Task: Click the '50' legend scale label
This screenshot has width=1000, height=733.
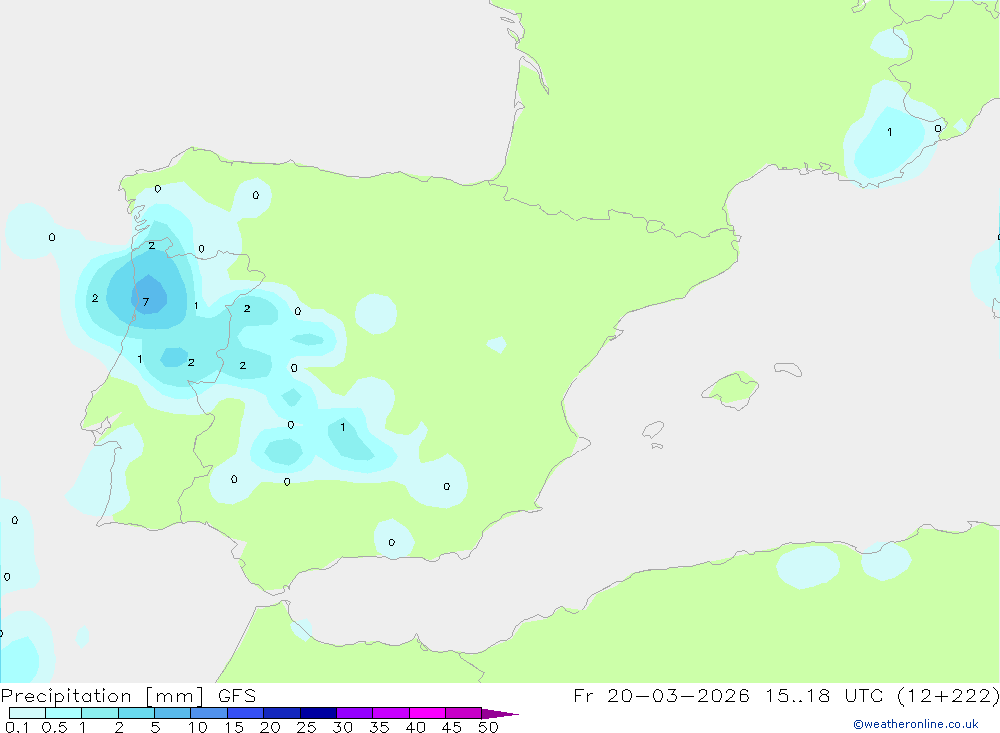Action: [488, 727]
